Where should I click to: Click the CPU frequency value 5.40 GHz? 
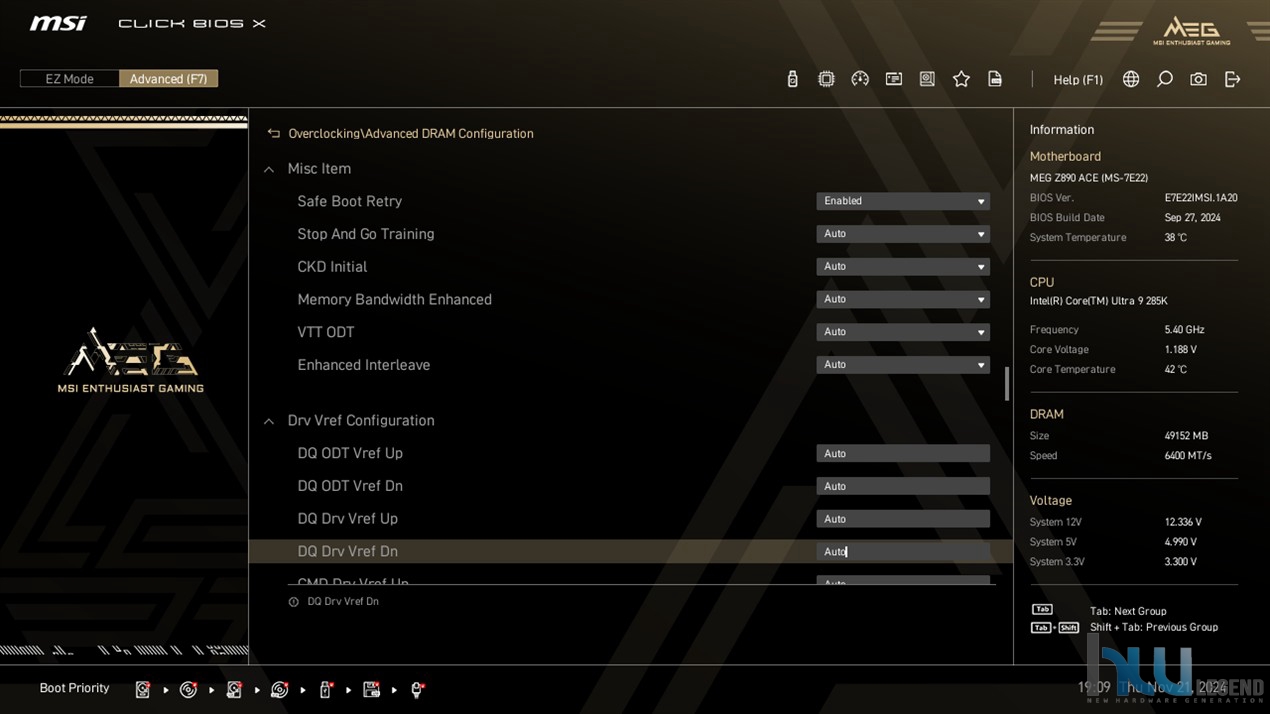(x=1184, y=330)
